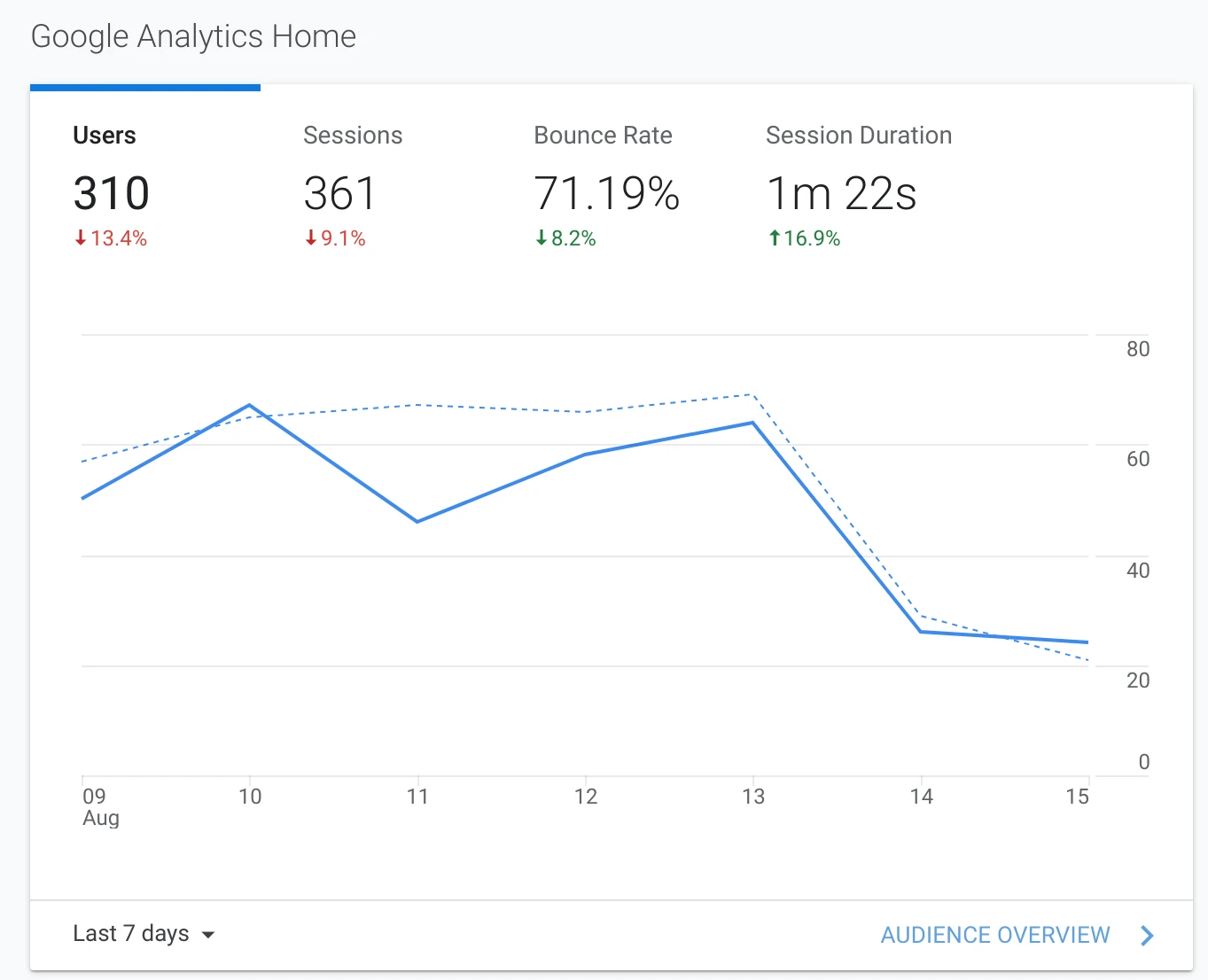Click the chart low point at Aug 11
Viewport: 1208px width, 980px height.
pos(417,520)
